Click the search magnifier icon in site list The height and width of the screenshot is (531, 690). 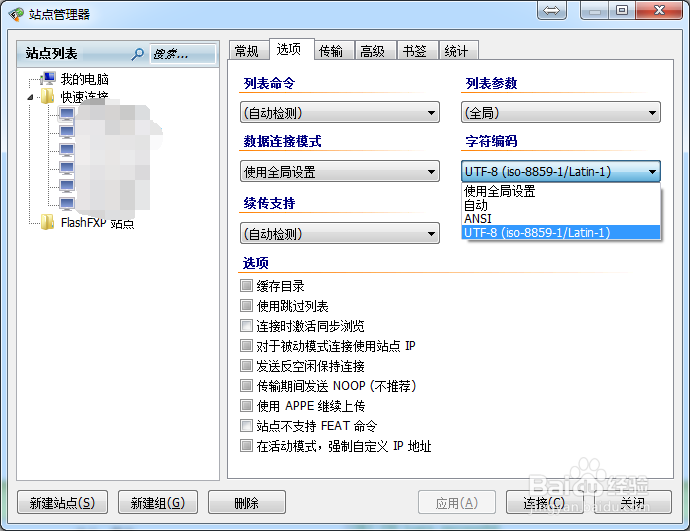point(138,55)
